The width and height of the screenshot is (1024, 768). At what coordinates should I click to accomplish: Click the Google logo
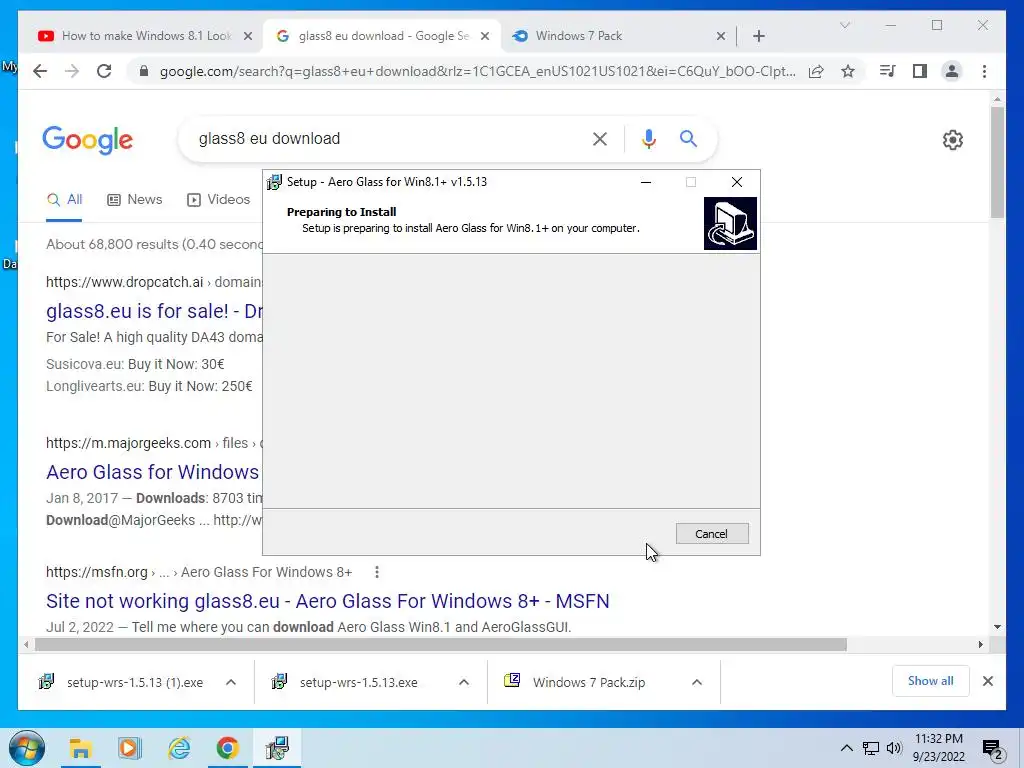tap(88, 140)
